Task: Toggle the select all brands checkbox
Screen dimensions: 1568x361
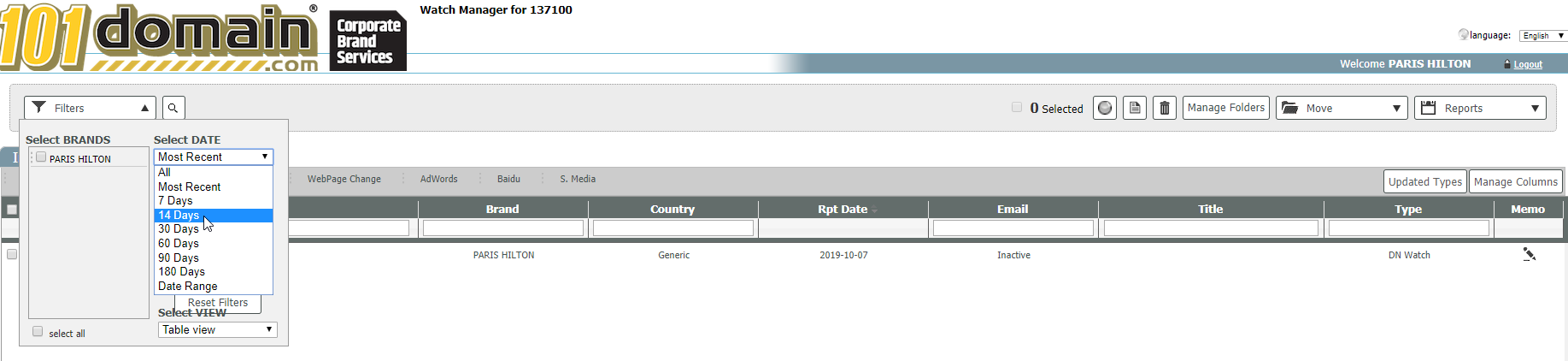Action: pos(38,332)
